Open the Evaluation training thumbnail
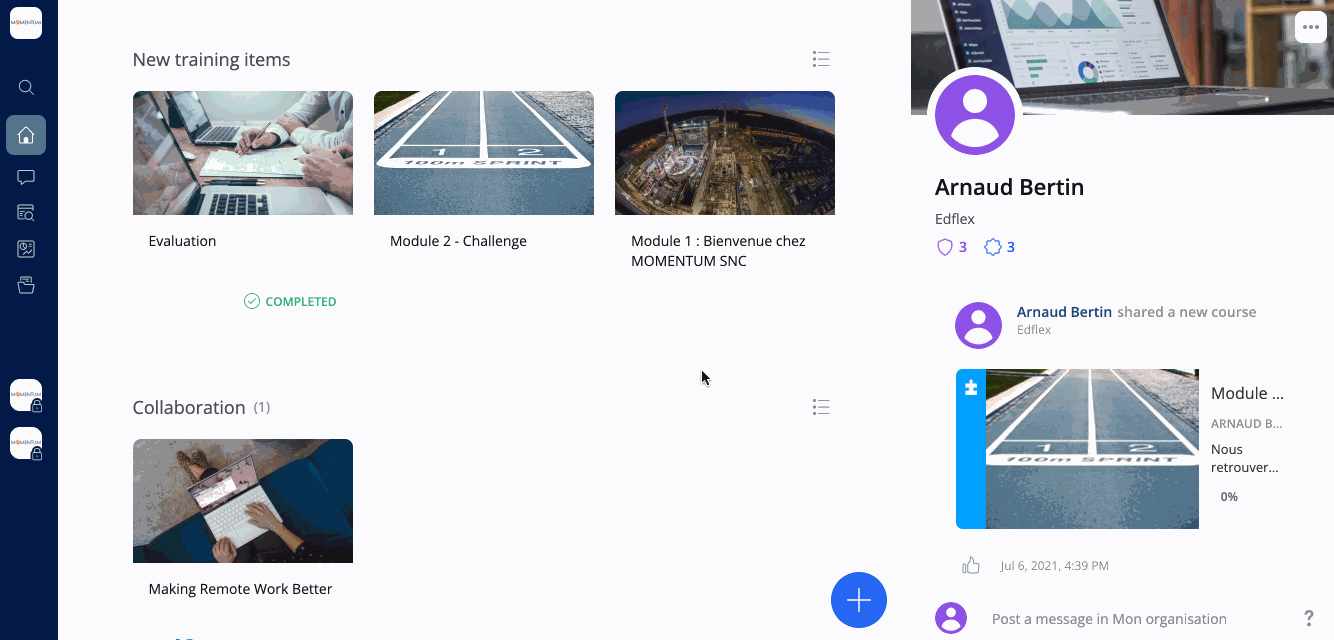This screenshot has width=1334, height=640. [x=243, y=153]
